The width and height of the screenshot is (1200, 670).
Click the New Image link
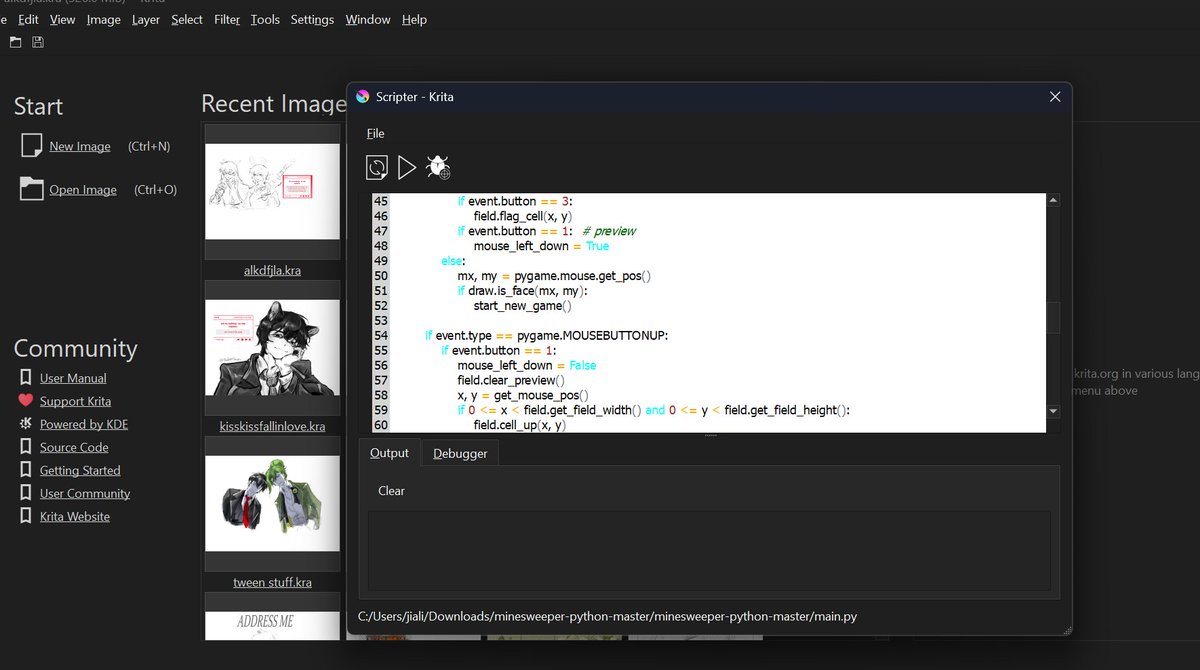point(80,146)
